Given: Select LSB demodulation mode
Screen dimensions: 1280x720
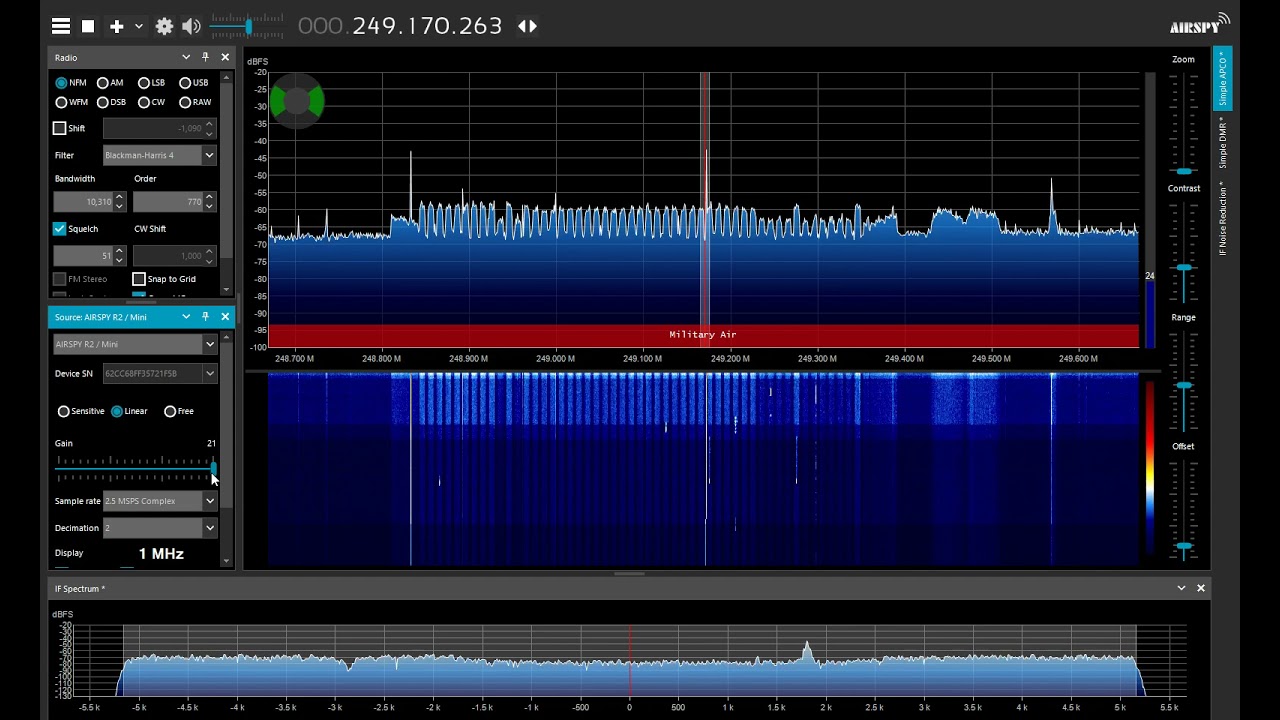Looking at the screenshot, I should [151, 83].
